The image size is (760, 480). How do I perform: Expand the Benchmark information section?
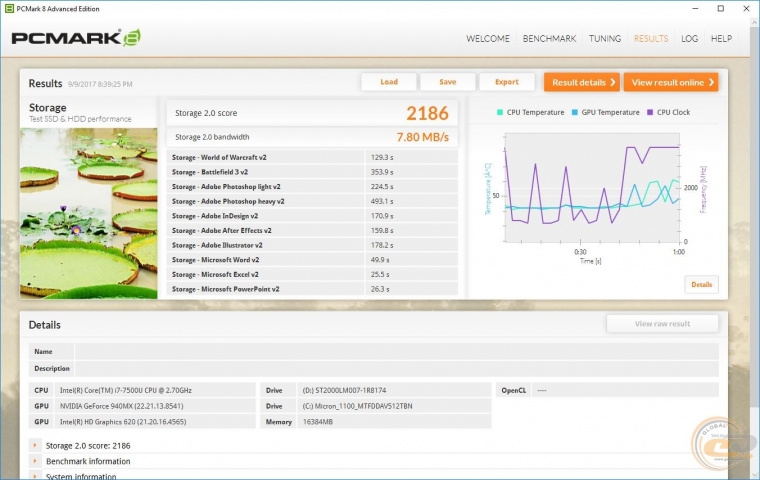35,461
